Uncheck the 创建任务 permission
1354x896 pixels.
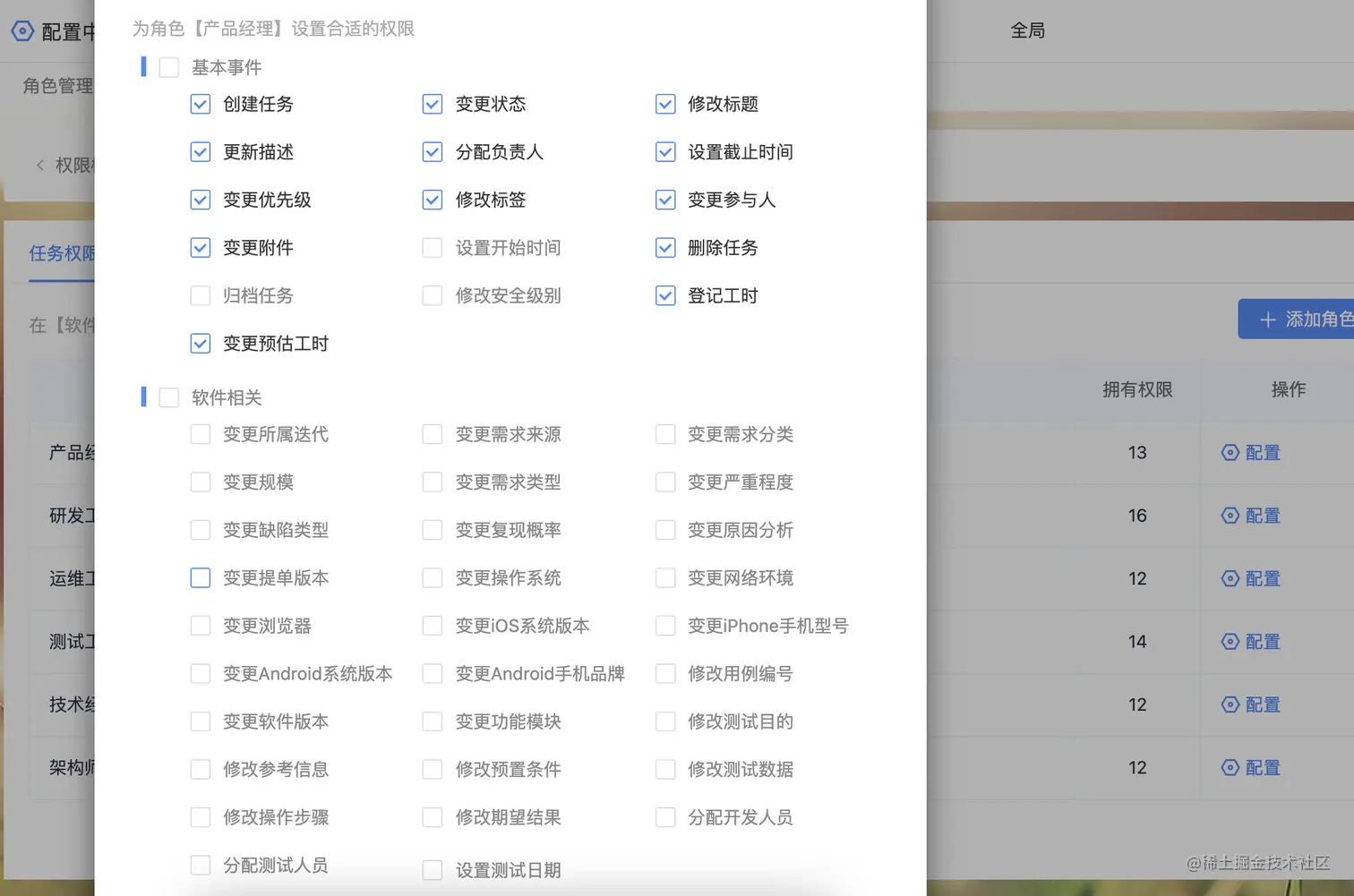[x=201, y=104]
